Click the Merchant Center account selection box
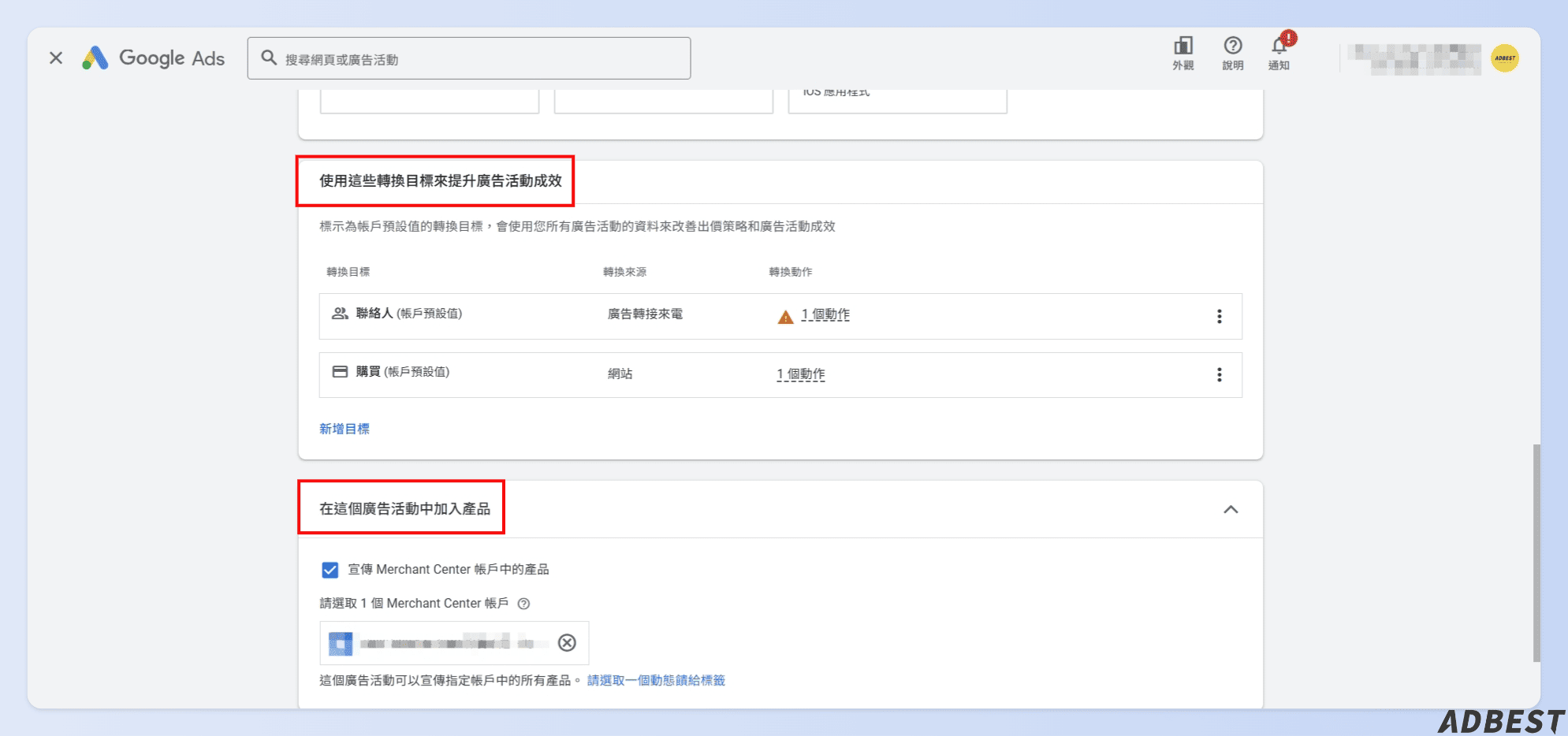The width and height of the screenshot is (1568, 736). pyautogui.click(x=454, y=643)
